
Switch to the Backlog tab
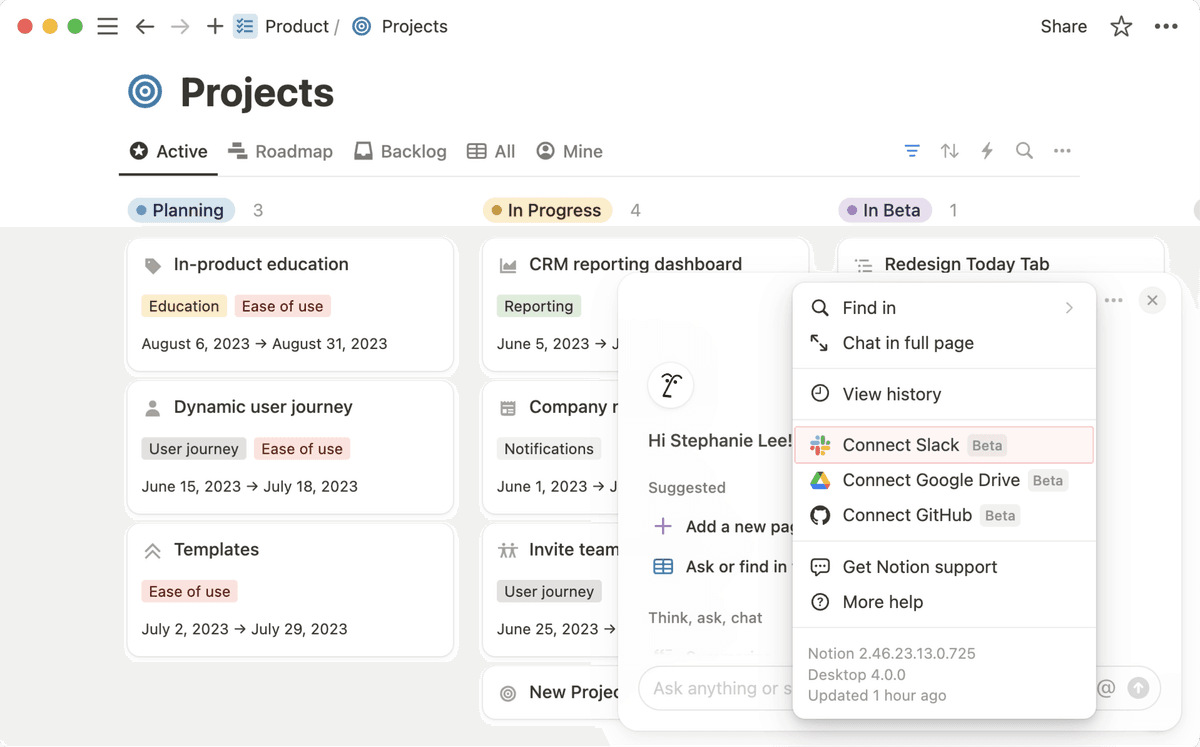coord(400,152)
